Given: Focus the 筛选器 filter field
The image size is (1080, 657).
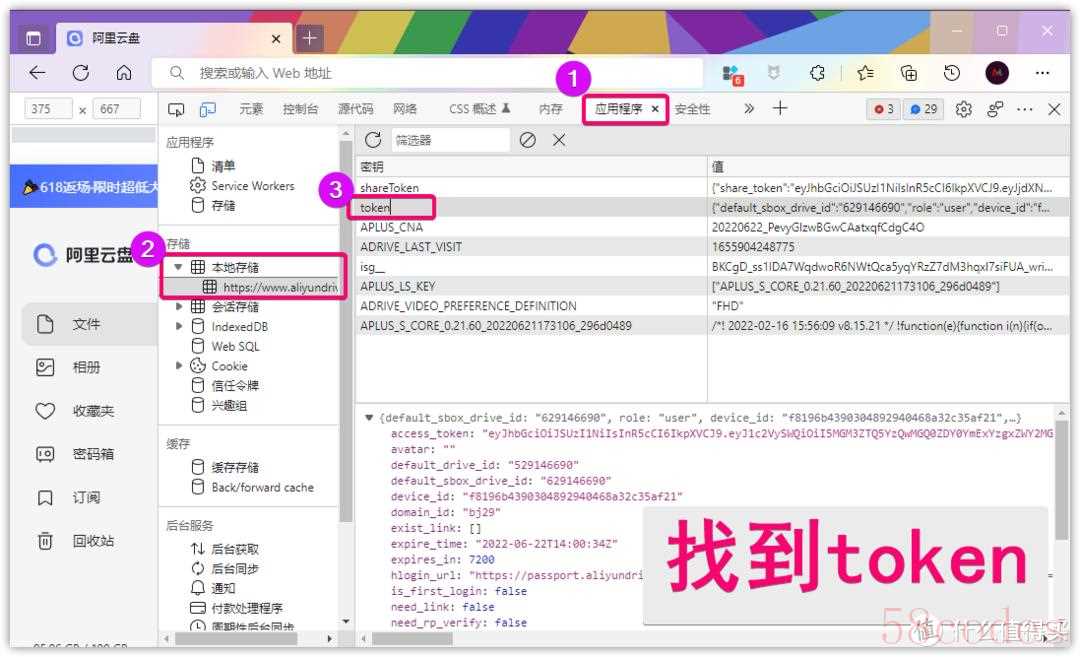Looking at the screenshot, I should tap(450, 140).
